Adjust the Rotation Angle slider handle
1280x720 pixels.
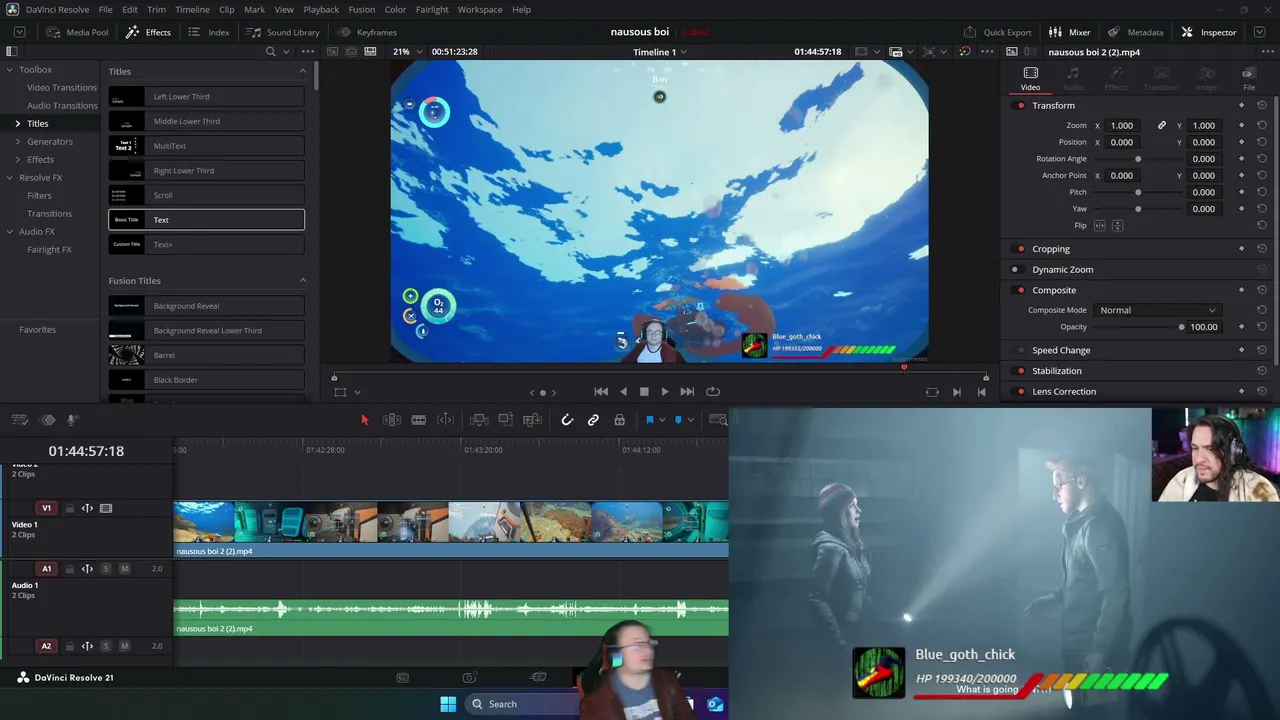pyautogui.click(x=1138, y=159)
